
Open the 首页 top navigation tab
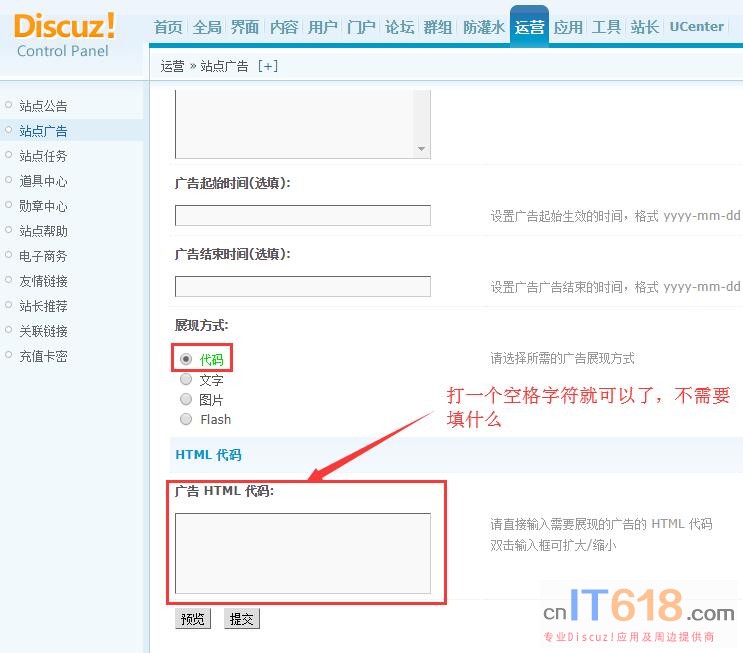168,27
